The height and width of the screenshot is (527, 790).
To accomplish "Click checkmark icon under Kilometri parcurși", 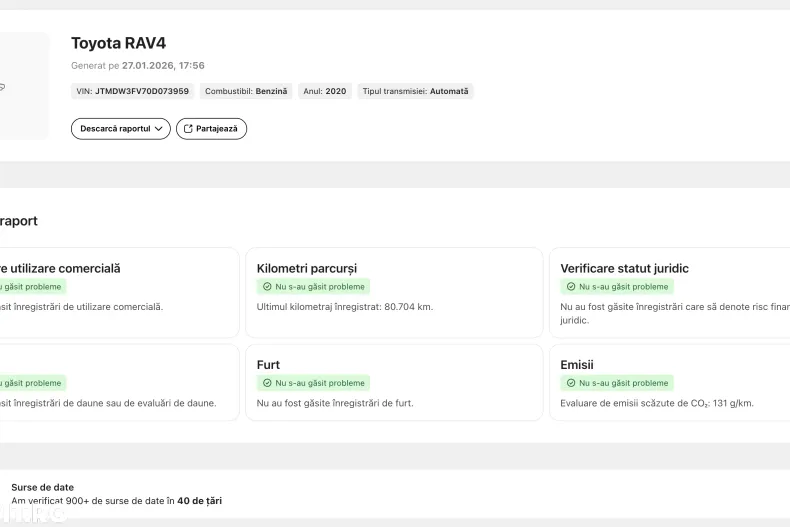I will tap(267, 286).
